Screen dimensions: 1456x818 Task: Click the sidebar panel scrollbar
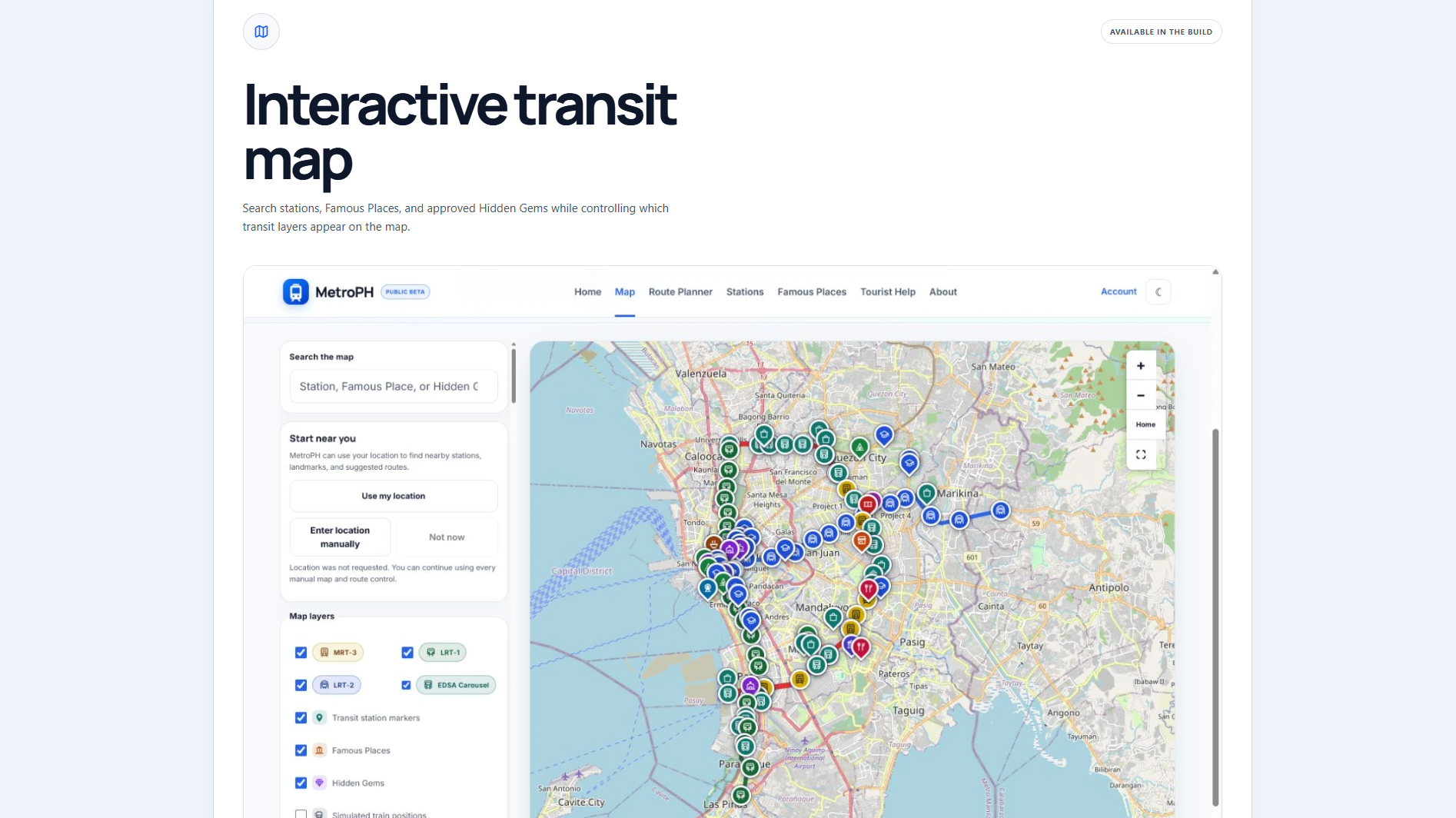514,374
